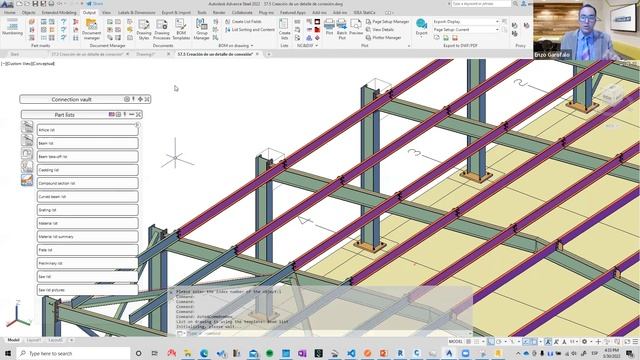Click the customization gear in the status bar

click(584, 342)
